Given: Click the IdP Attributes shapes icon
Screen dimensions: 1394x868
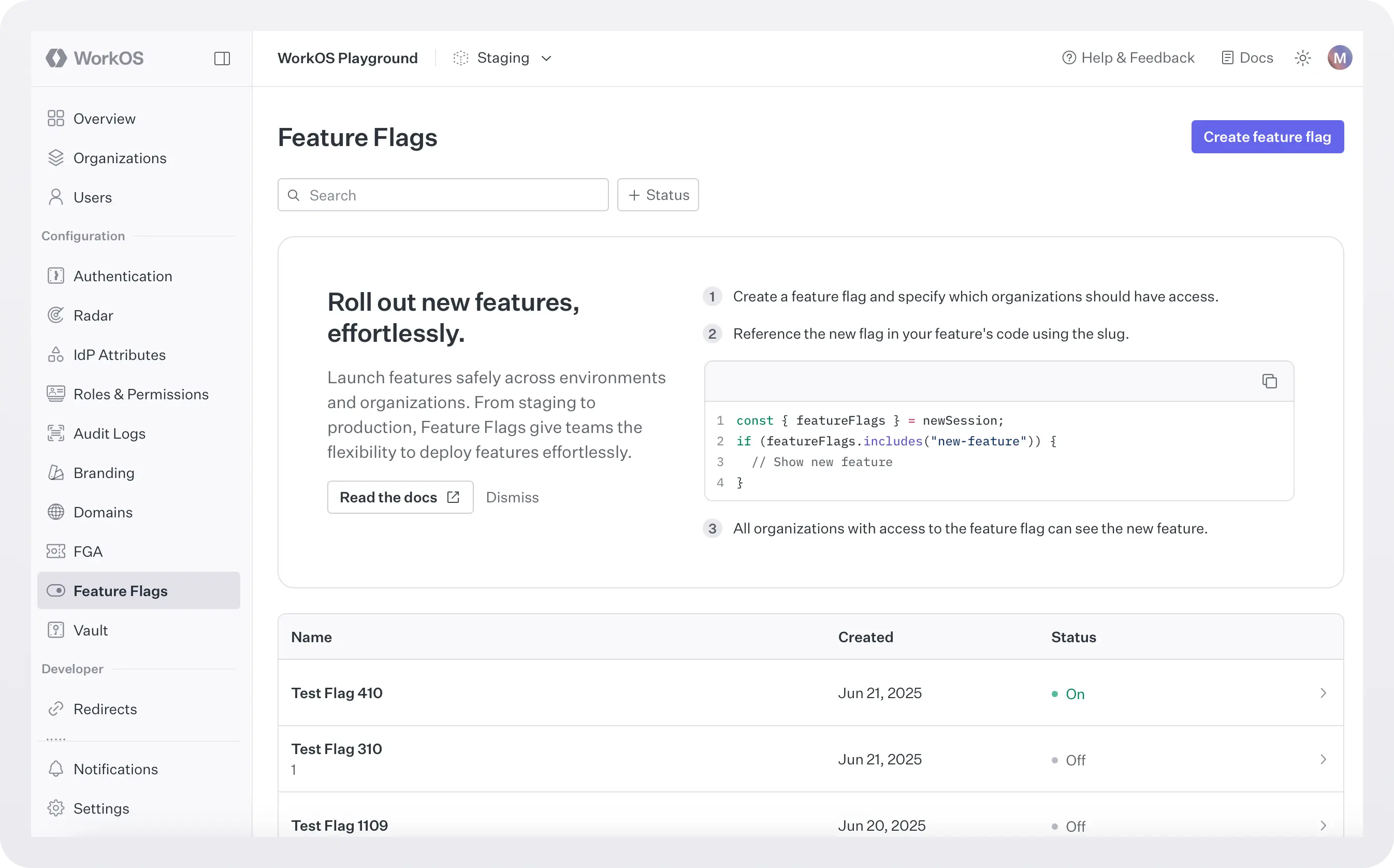Looking at the screenshot, I should click(56, 354).
